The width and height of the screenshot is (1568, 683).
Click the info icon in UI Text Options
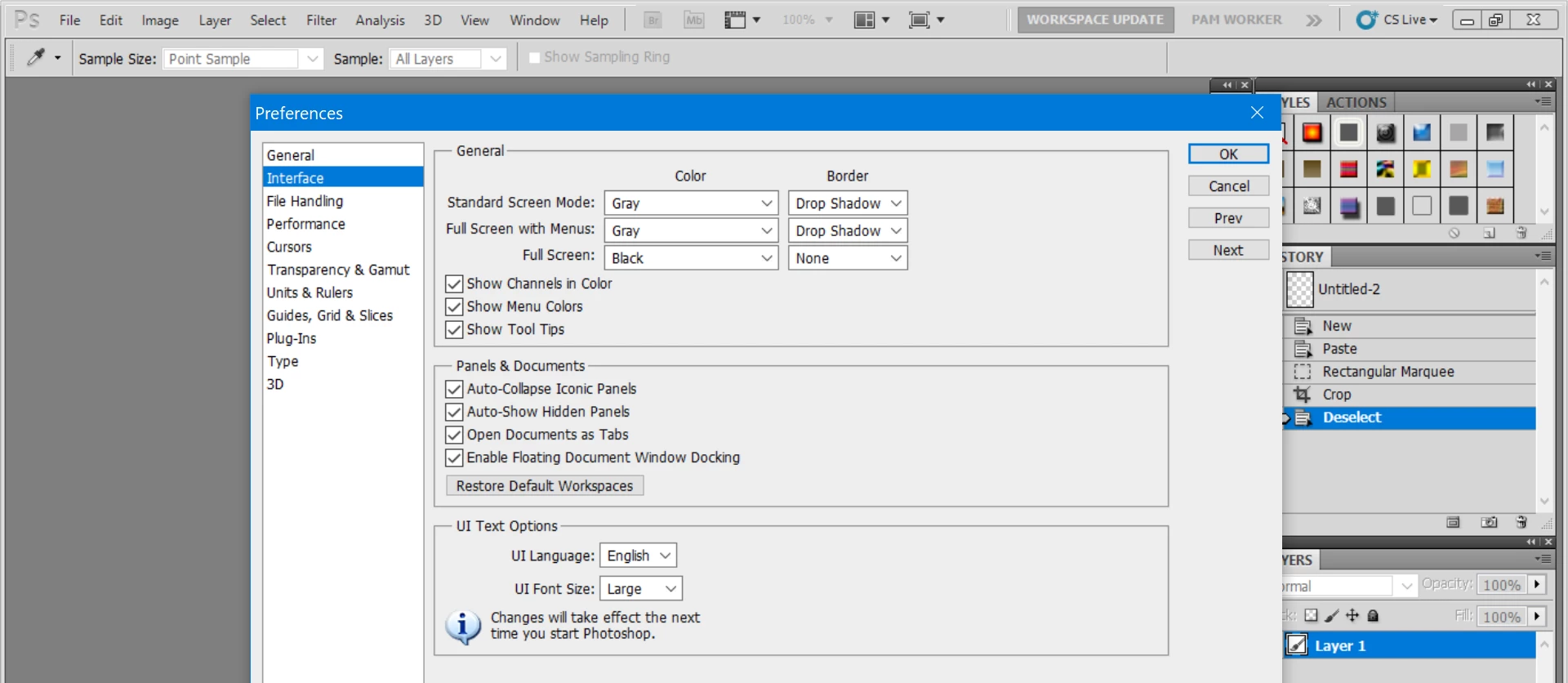[463, 627]
